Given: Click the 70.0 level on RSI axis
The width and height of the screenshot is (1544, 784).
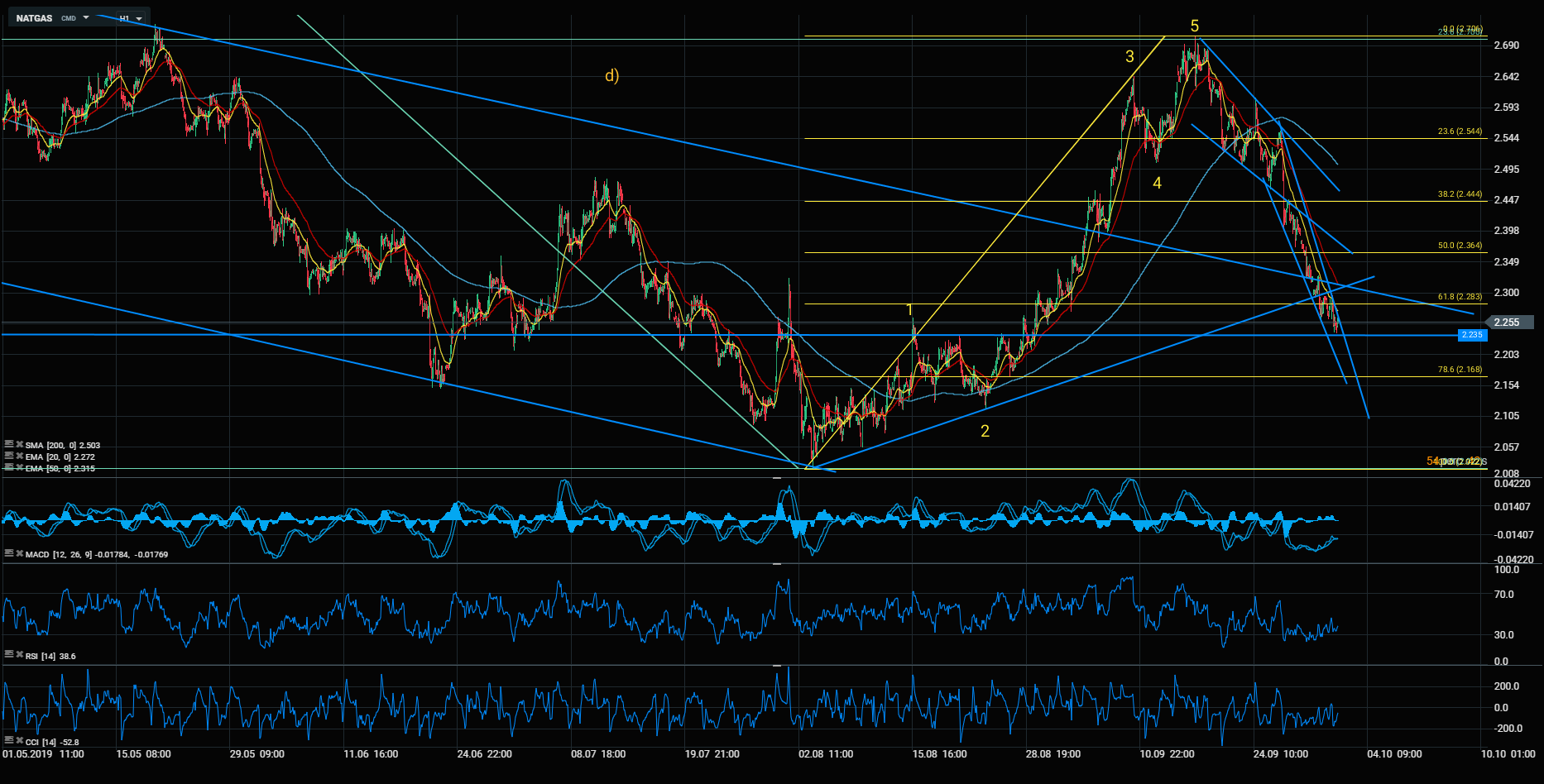Looking at the screenshot, I should [x=1504, y=595].
